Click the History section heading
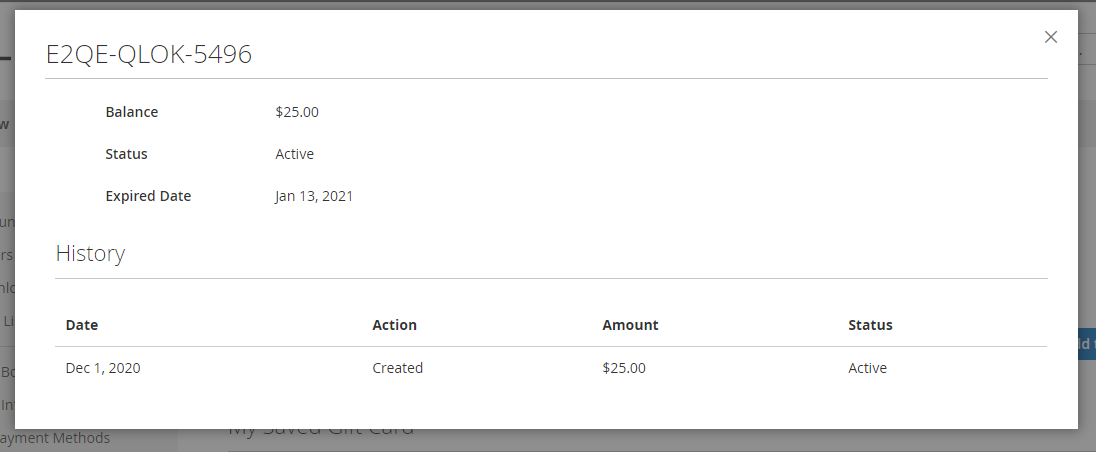Image resolution: width=1096 pixels, height=452 pixels. click(x=90, y=253)
